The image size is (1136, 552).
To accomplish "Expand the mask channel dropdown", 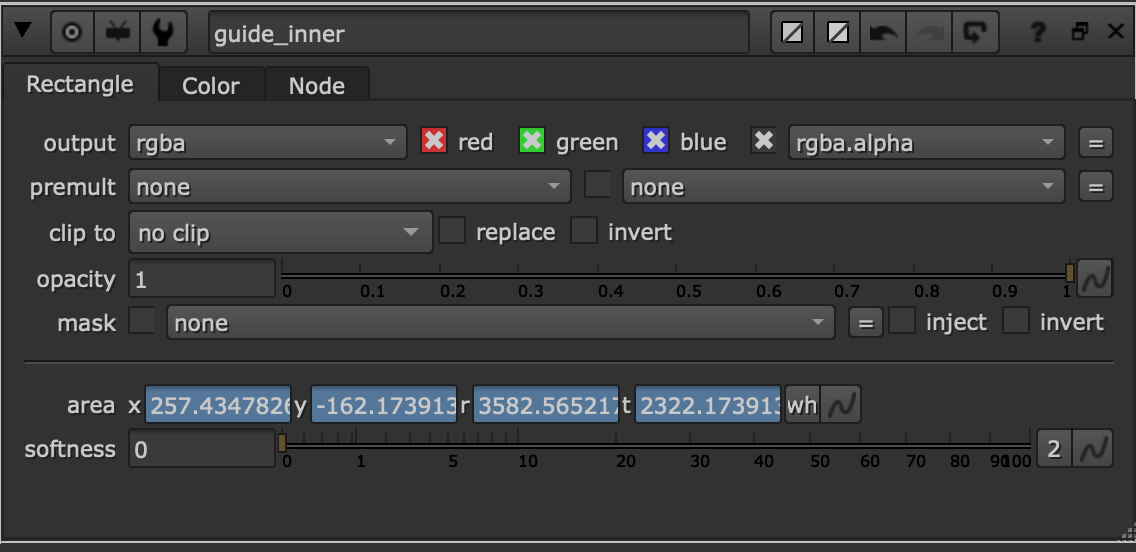I will click(500, 323).
